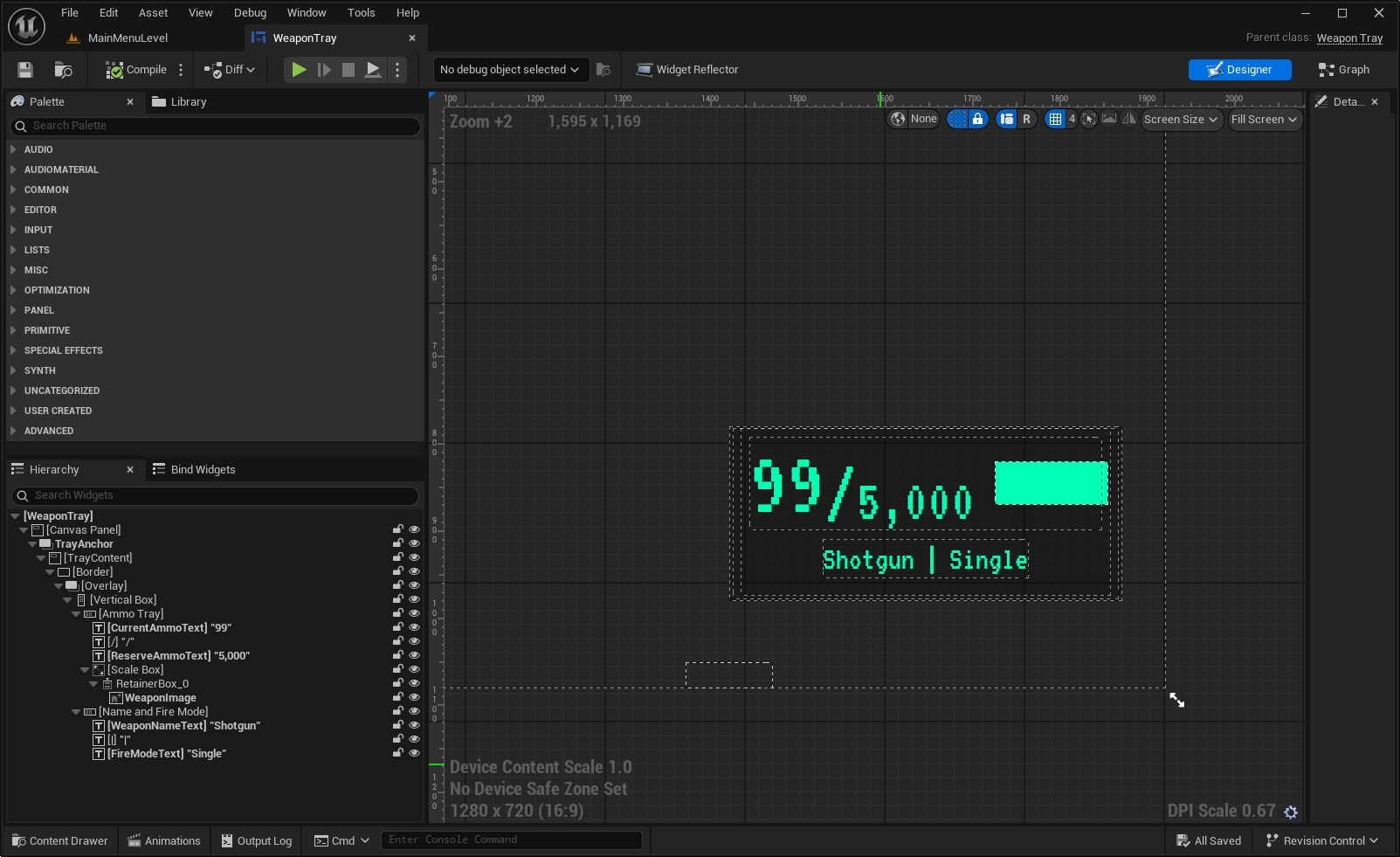Open the Tools menu
Screen dimensions: 1400x857
362,13
